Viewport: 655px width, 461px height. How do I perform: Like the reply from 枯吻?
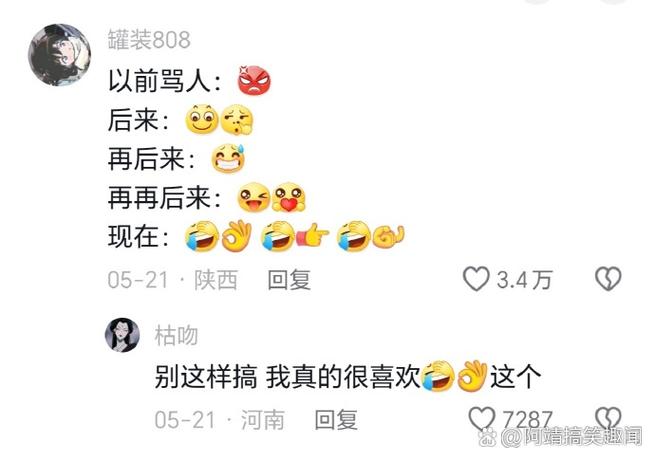481,419
